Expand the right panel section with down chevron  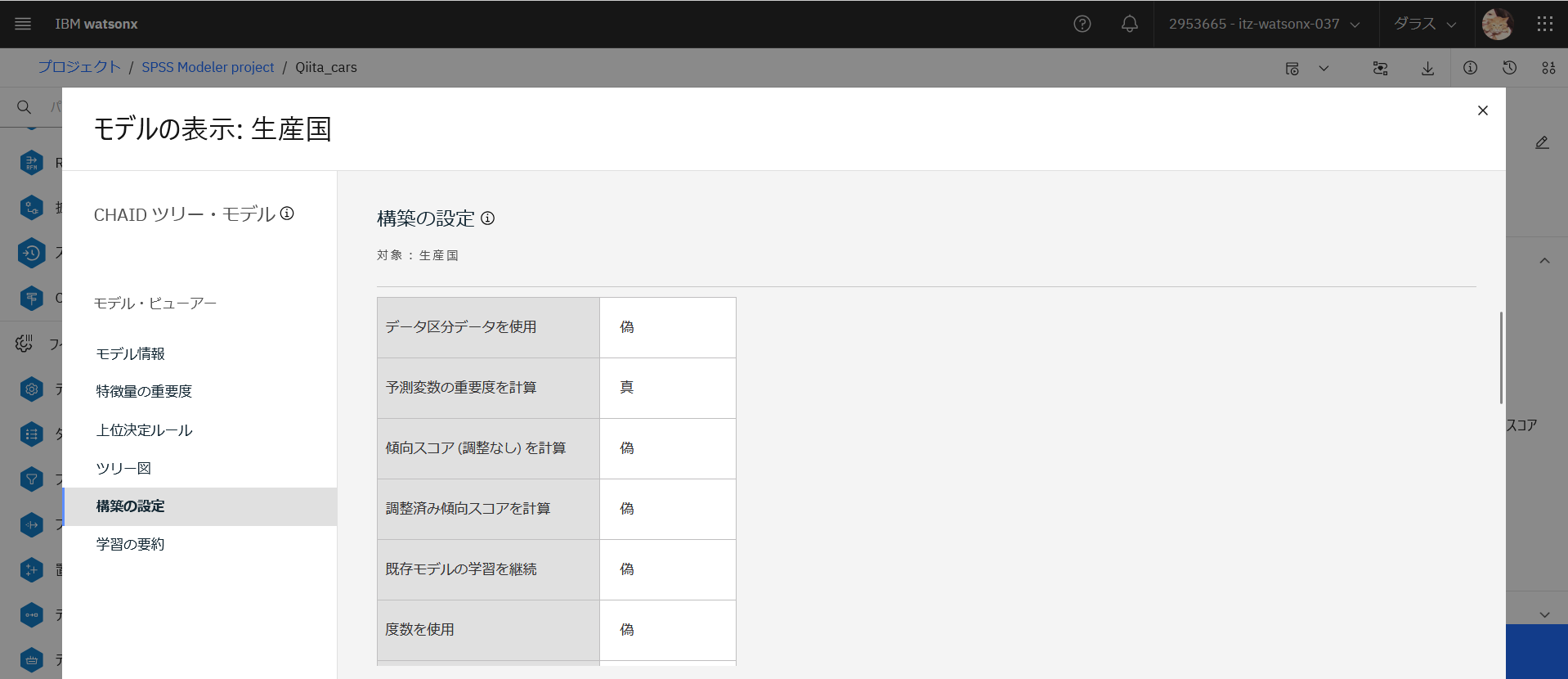click(1544, 614)
